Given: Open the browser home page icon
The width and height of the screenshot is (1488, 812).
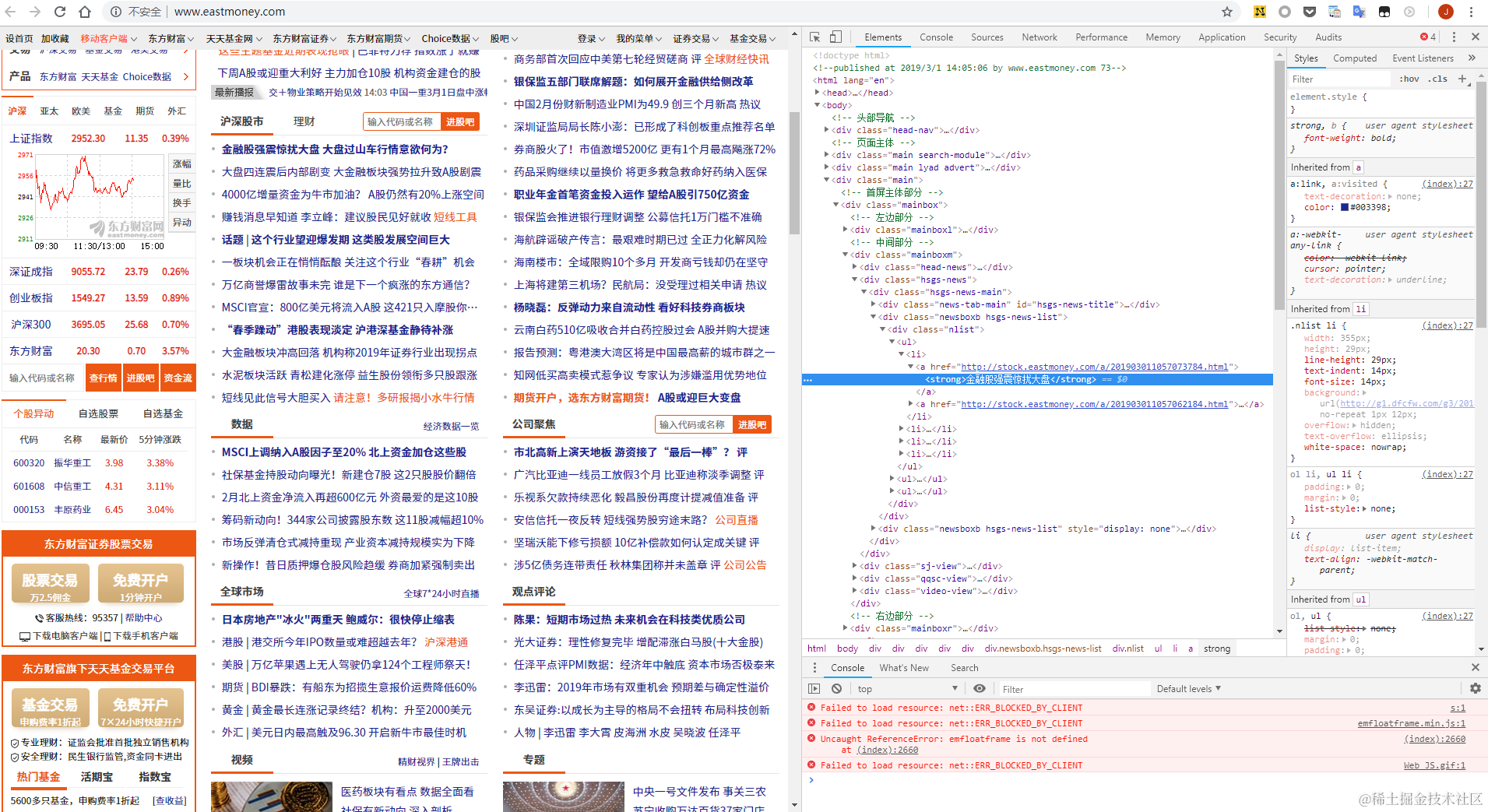Looking at the screenshot, I should coord(85,12).
